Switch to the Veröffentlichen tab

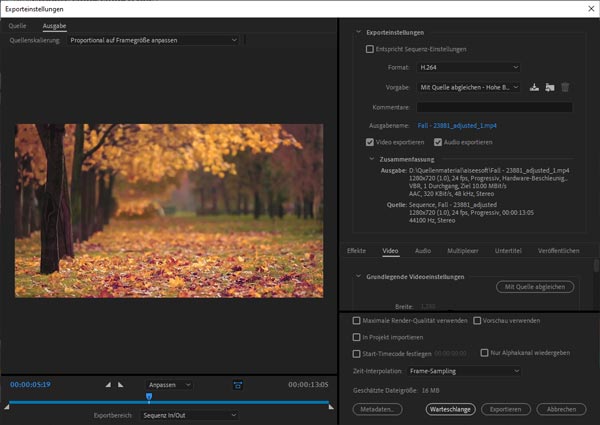click(558, 251)
